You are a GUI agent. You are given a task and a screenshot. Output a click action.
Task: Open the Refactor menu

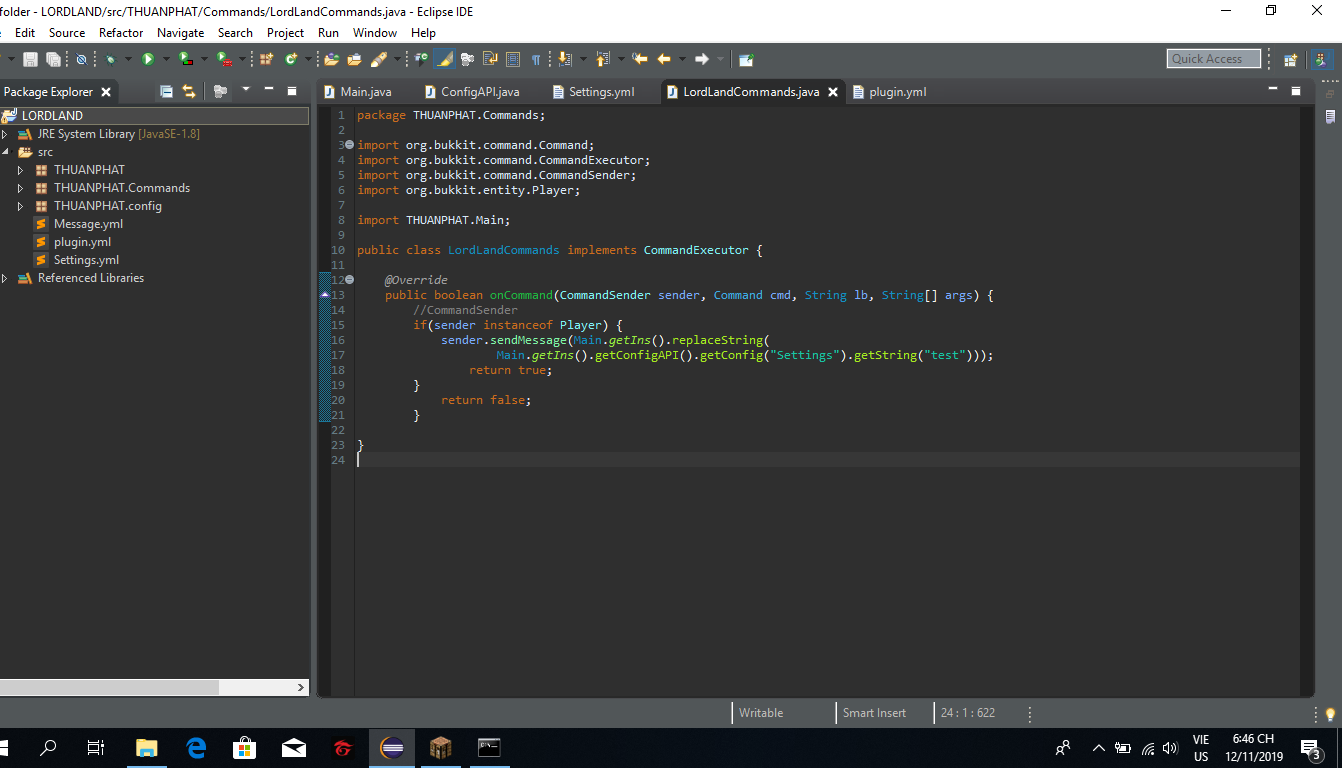121,33
